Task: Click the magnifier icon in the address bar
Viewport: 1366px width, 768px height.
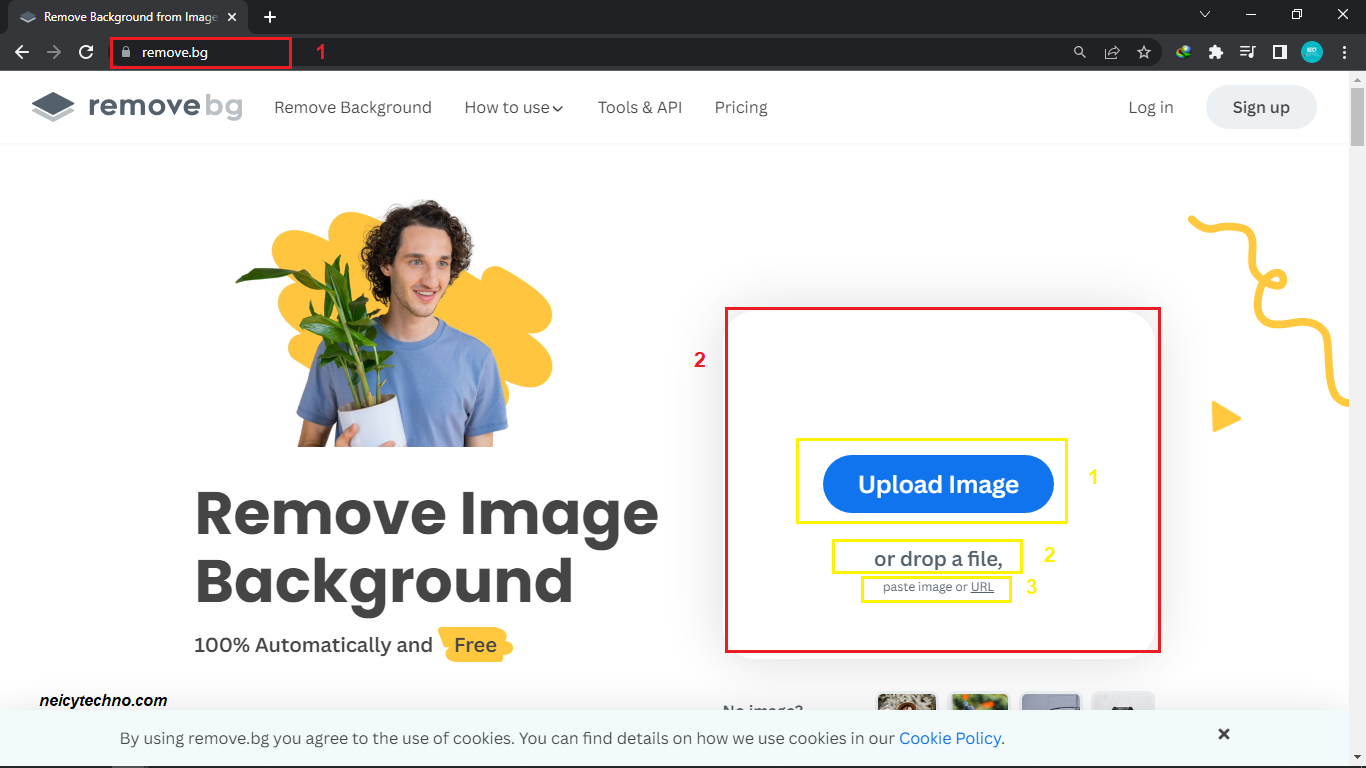Action: (1080, 52)
